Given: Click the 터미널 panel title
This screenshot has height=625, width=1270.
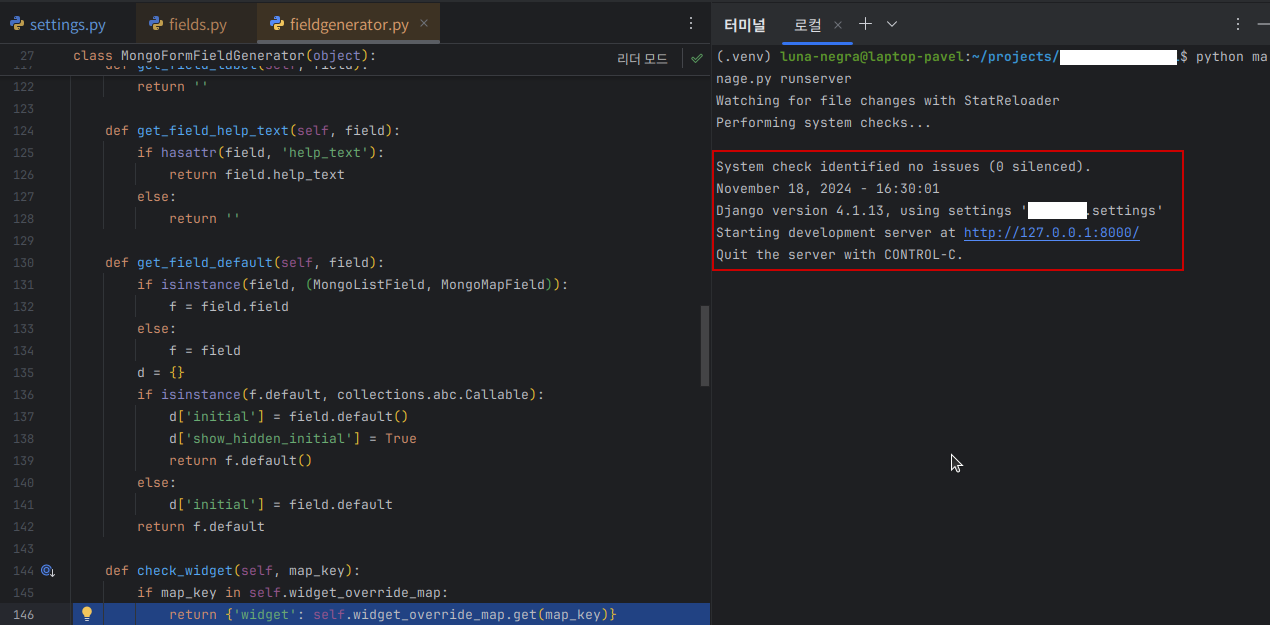Looking at the screenshot, I should [x=744, y=24].
